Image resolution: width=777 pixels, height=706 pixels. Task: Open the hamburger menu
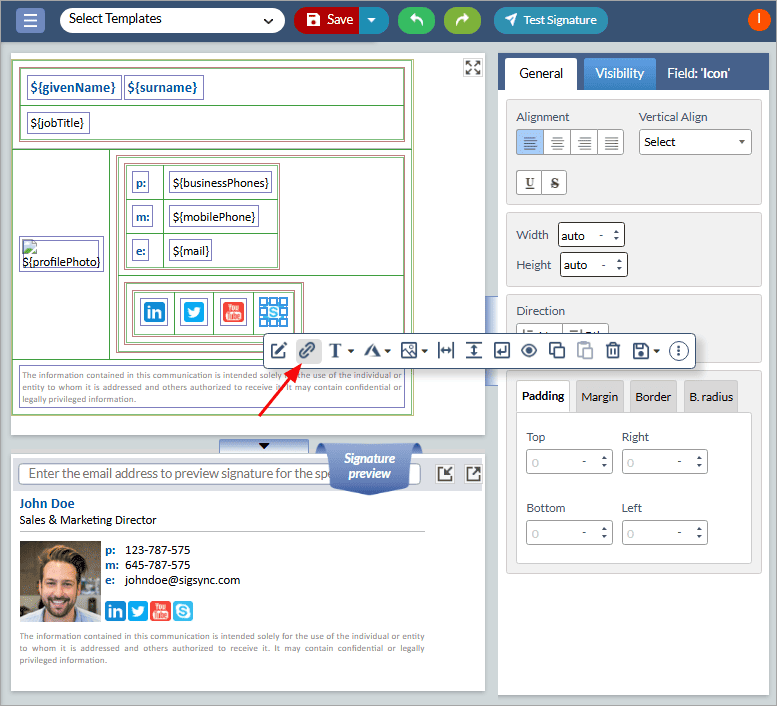[30, 20]
